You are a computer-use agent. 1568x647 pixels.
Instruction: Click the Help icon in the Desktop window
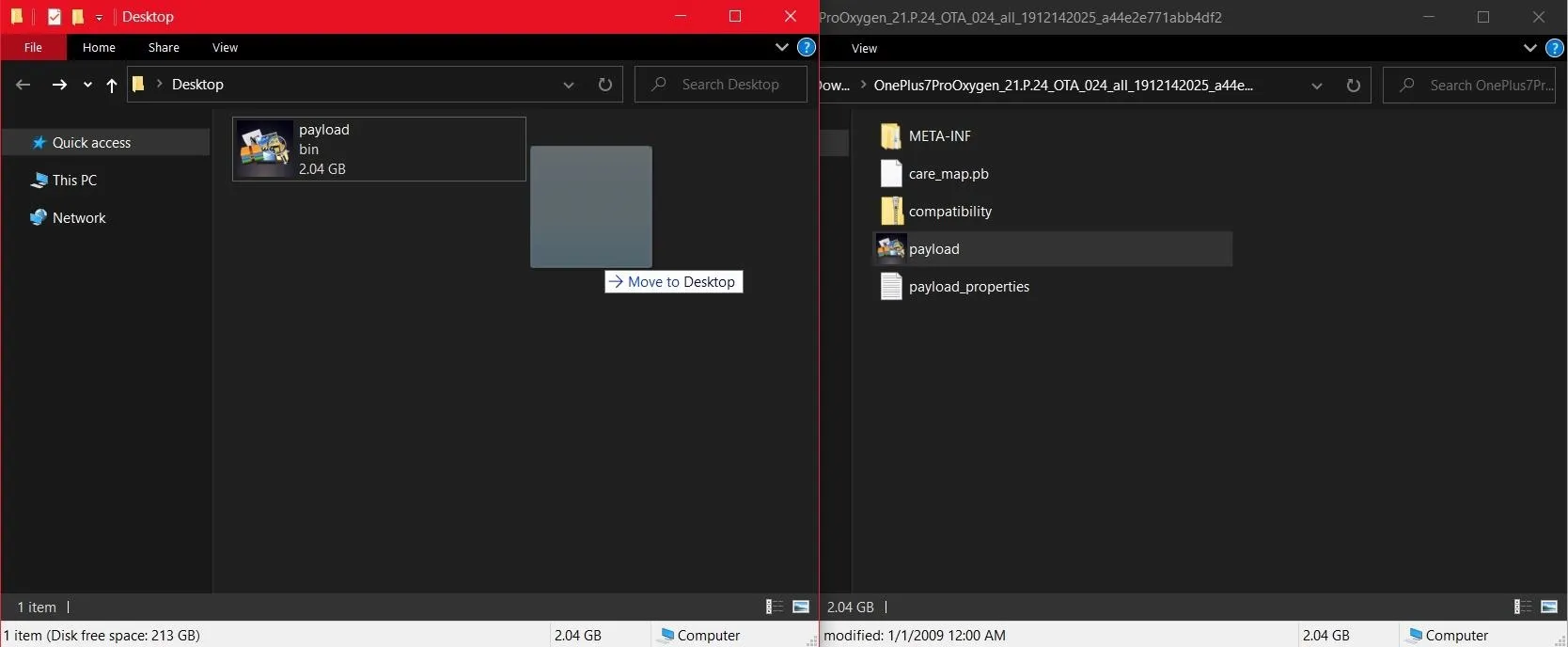[x=806, y=47]
